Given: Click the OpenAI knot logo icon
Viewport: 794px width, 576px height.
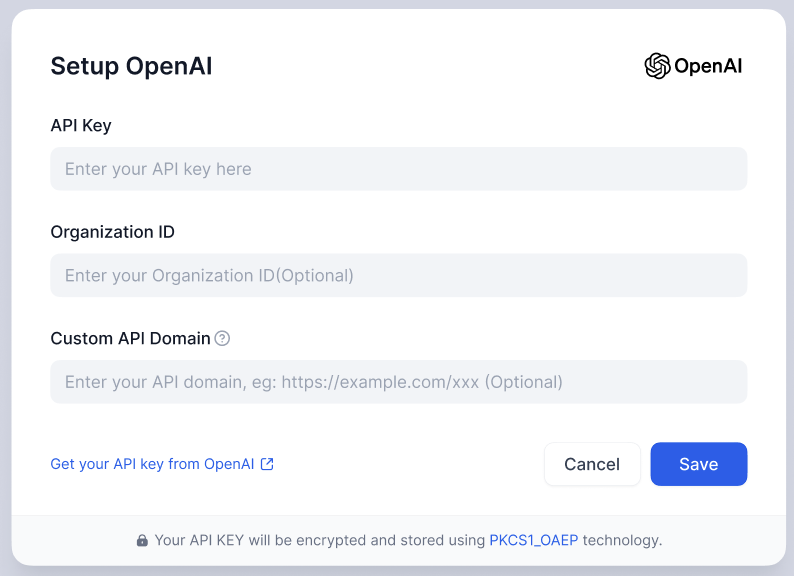Looking at the screenshot, I should 657,66.
